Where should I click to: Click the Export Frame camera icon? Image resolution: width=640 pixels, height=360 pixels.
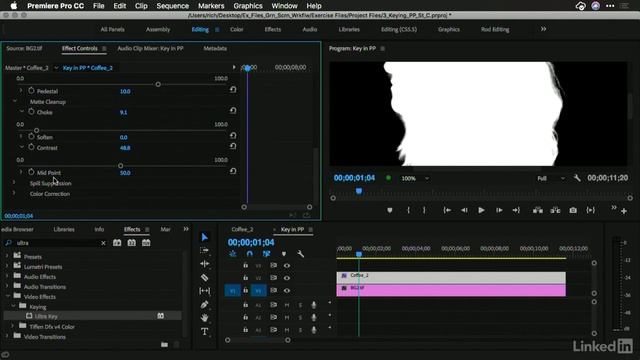pyautogui.click(x=573, y=210)
